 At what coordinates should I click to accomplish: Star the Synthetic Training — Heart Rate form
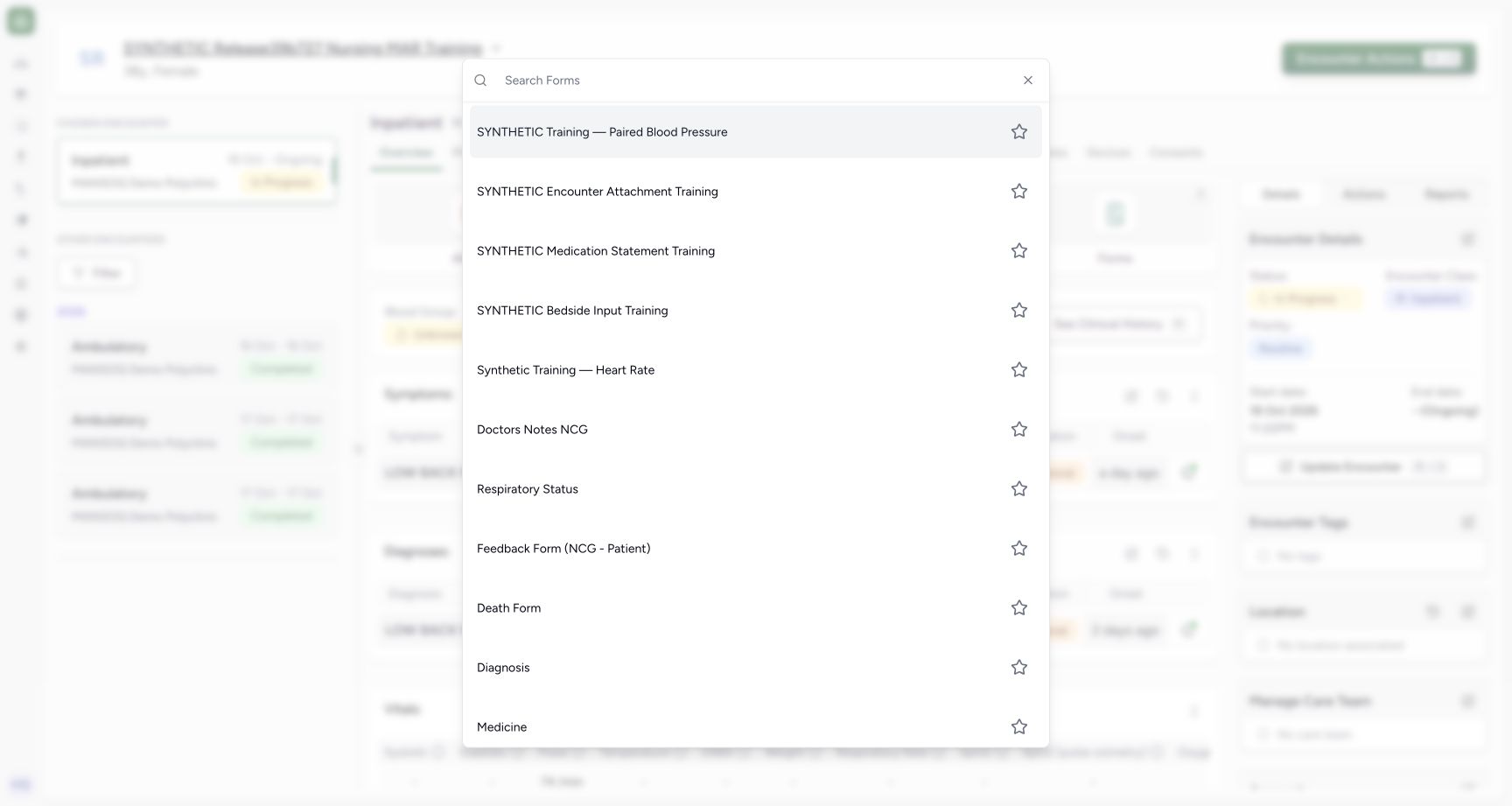tap(1019, 370)
